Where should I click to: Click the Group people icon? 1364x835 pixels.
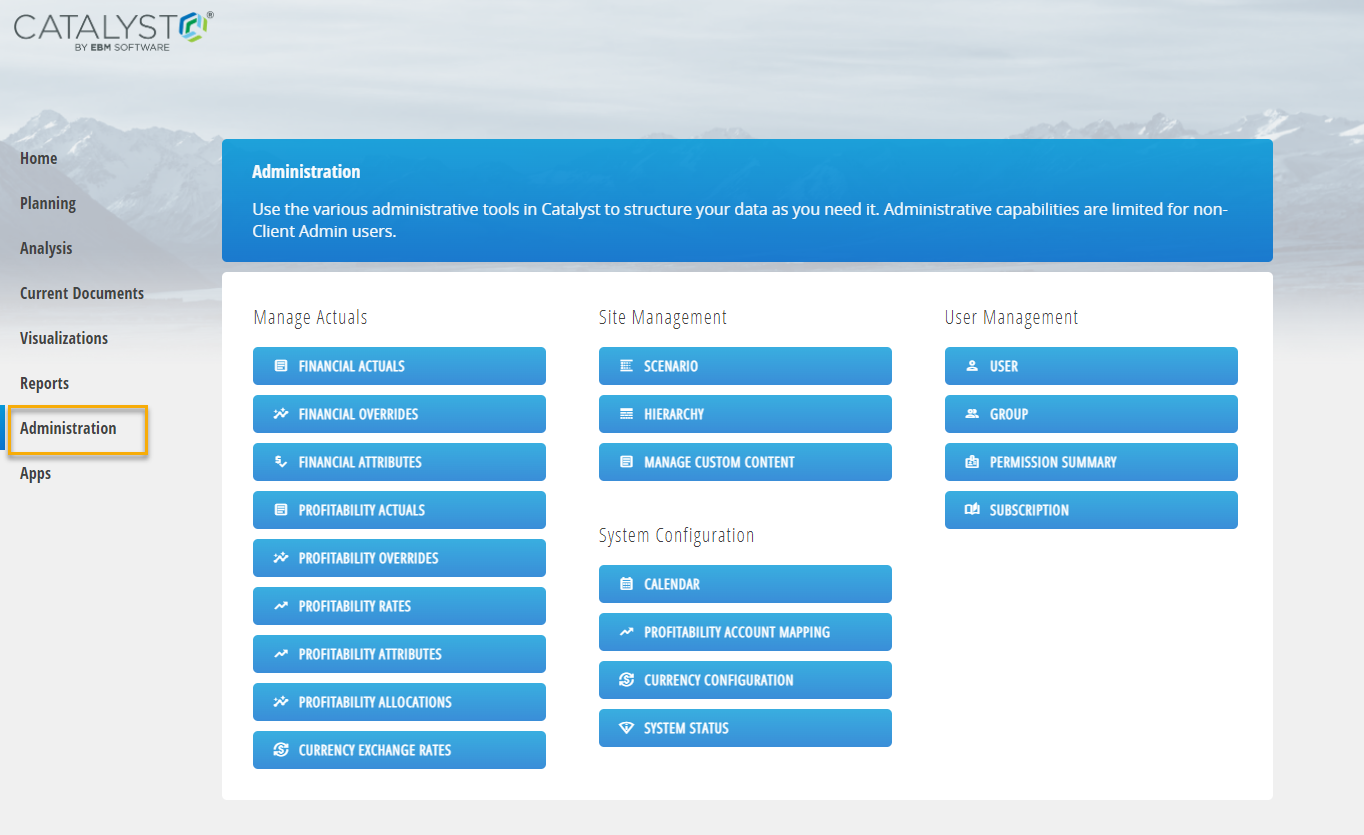pyautogui.click(x=972, y=414)
